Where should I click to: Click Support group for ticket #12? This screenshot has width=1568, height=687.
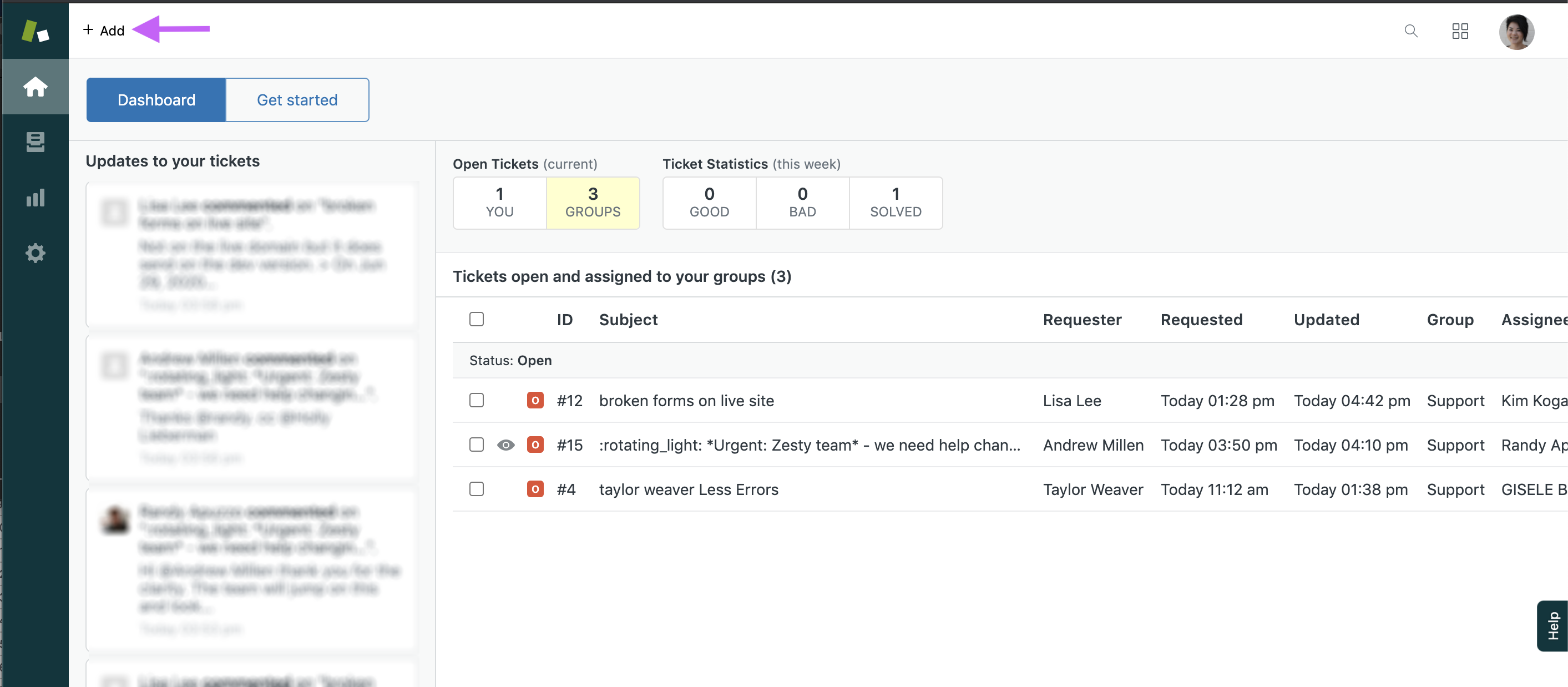1455,401
